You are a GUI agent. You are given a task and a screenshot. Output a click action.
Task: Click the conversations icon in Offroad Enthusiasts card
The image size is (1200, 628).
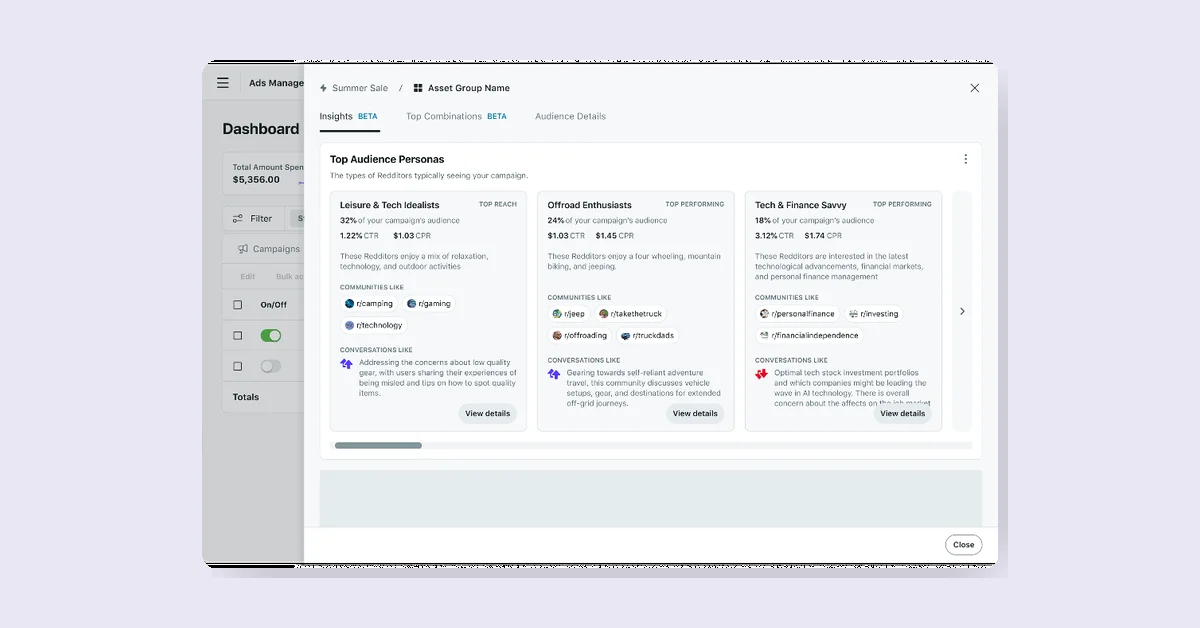[552, 375]
